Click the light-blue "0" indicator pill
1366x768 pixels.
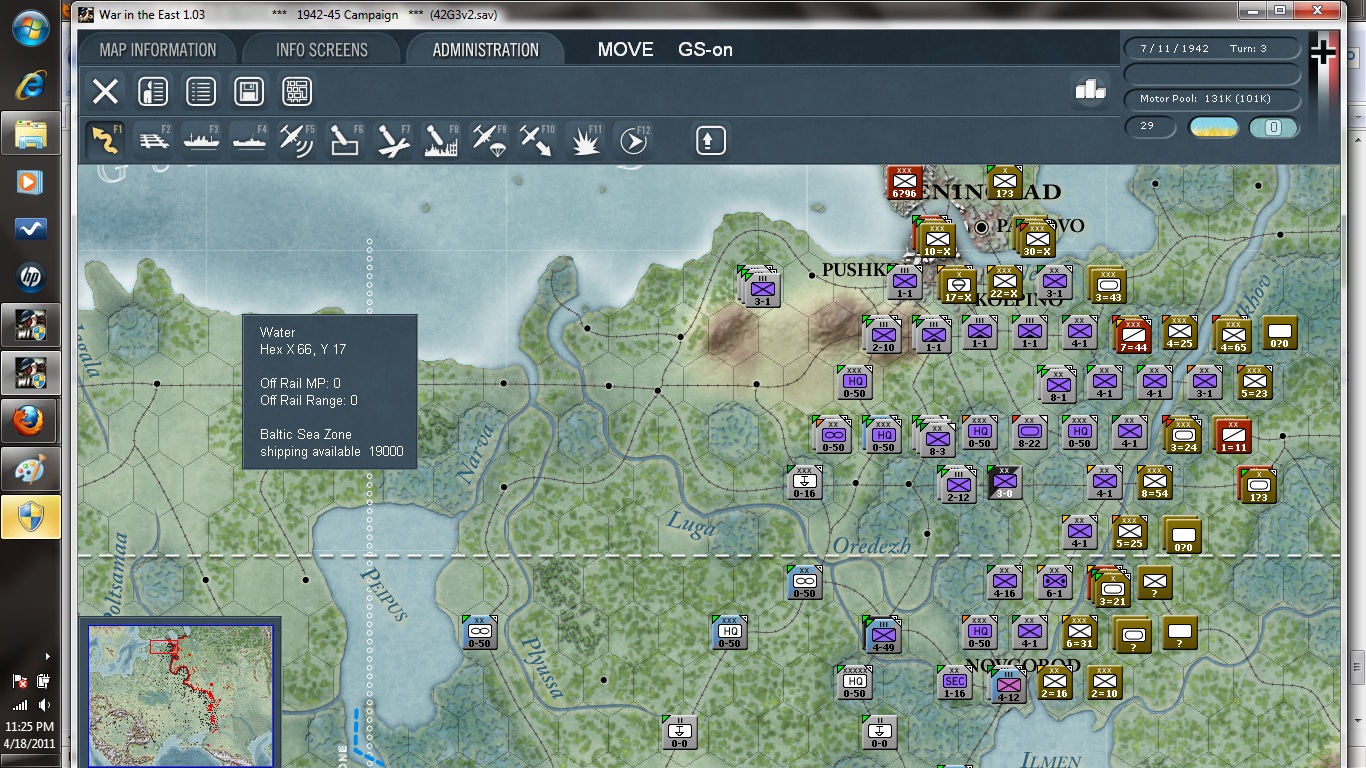click(1274, 128)
